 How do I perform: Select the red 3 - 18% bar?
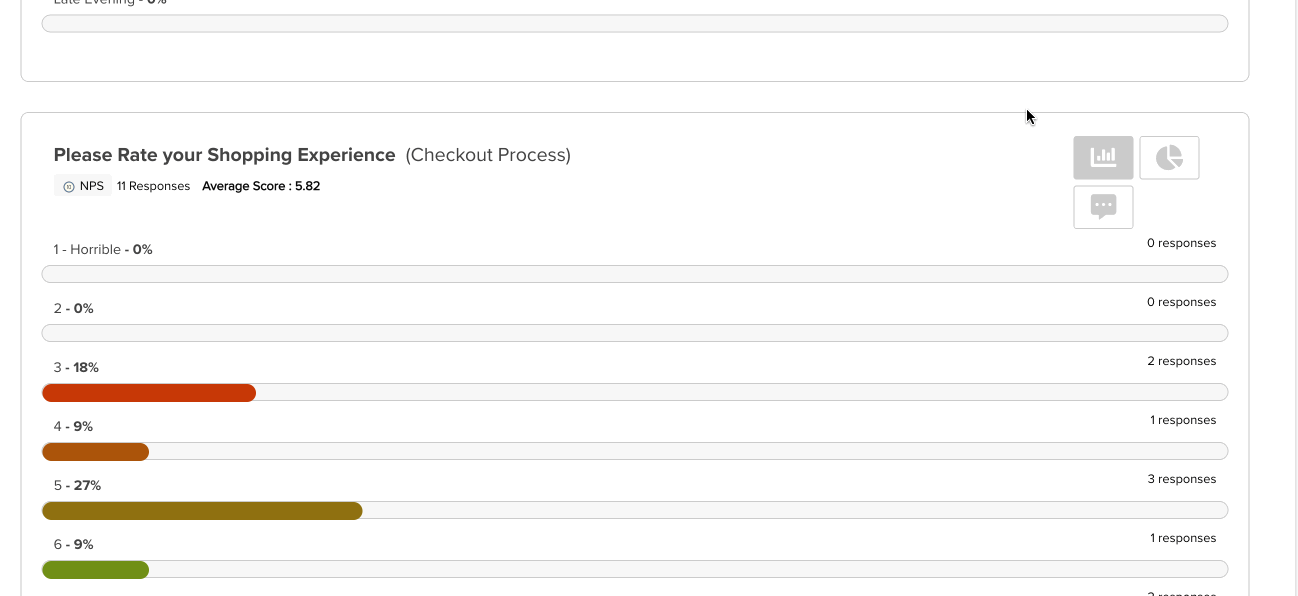tap(149, 393)
